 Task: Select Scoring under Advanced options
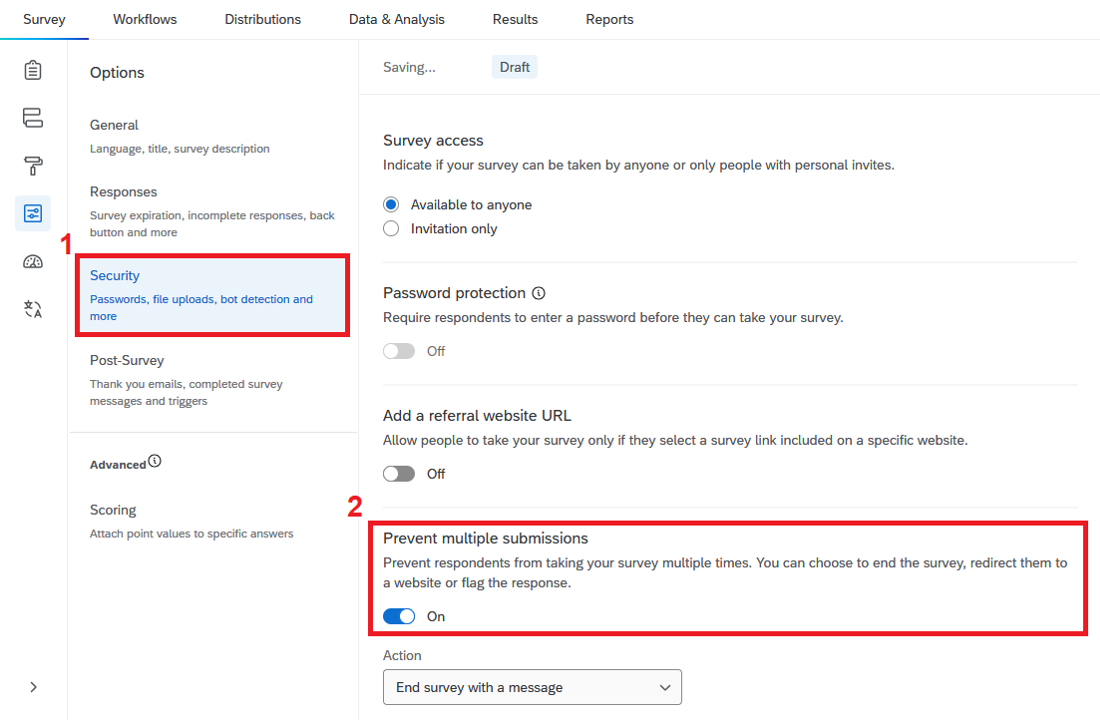pos(113,510)
